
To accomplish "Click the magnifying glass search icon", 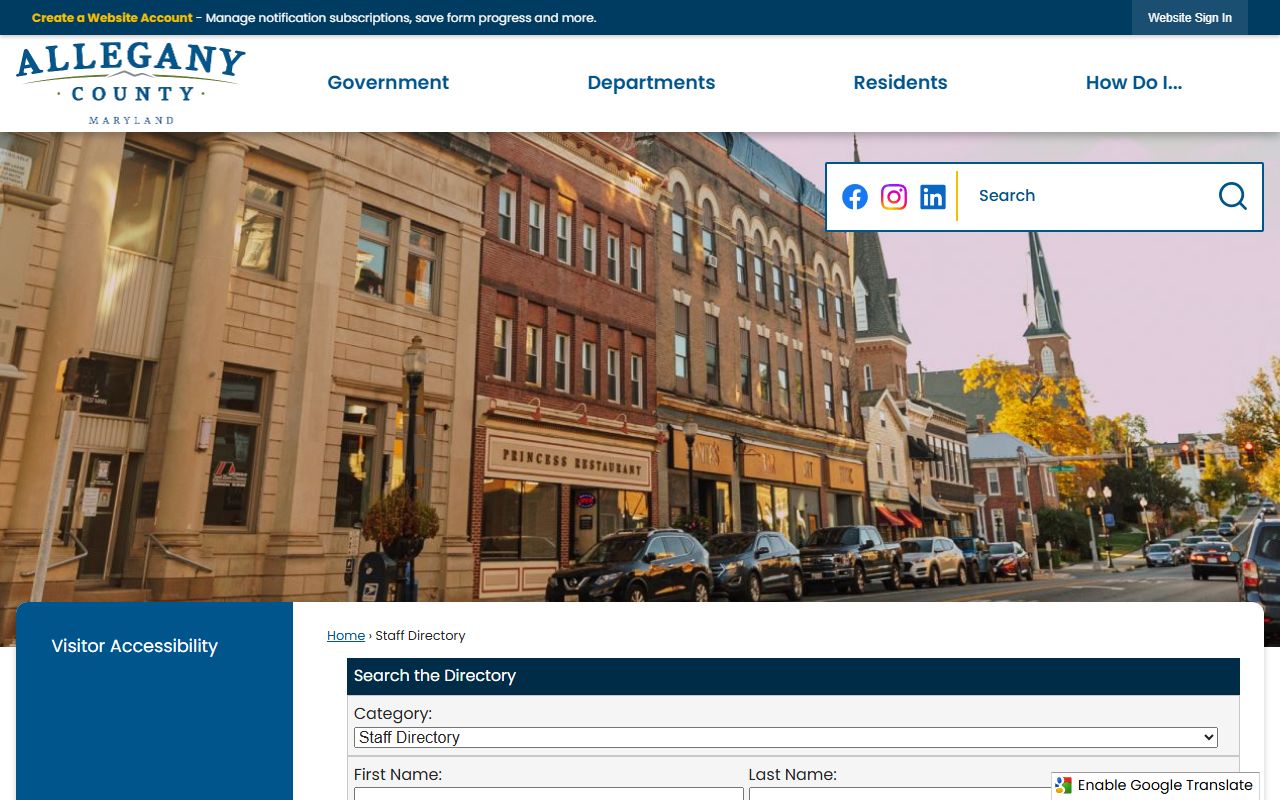I will click(x=1232, y=196).
